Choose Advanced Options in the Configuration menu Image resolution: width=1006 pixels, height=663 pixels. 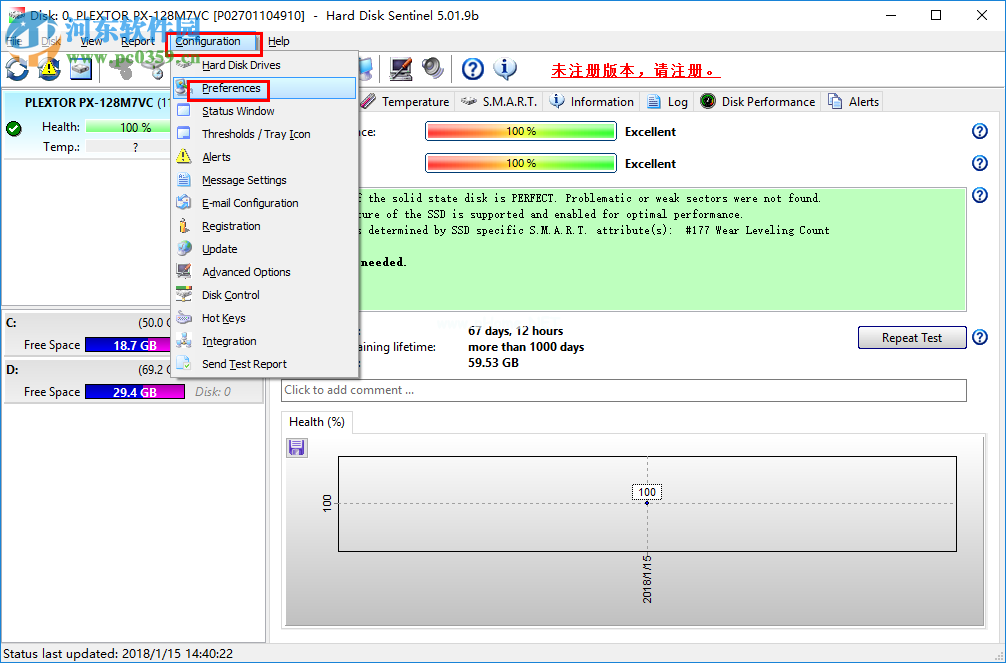(246, 271)
